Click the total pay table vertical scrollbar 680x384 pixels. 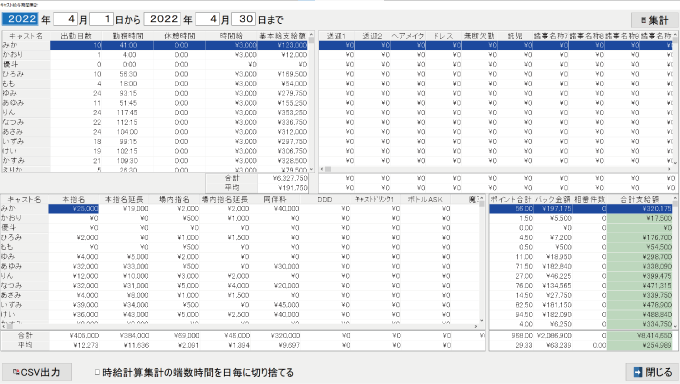(676, 262)
